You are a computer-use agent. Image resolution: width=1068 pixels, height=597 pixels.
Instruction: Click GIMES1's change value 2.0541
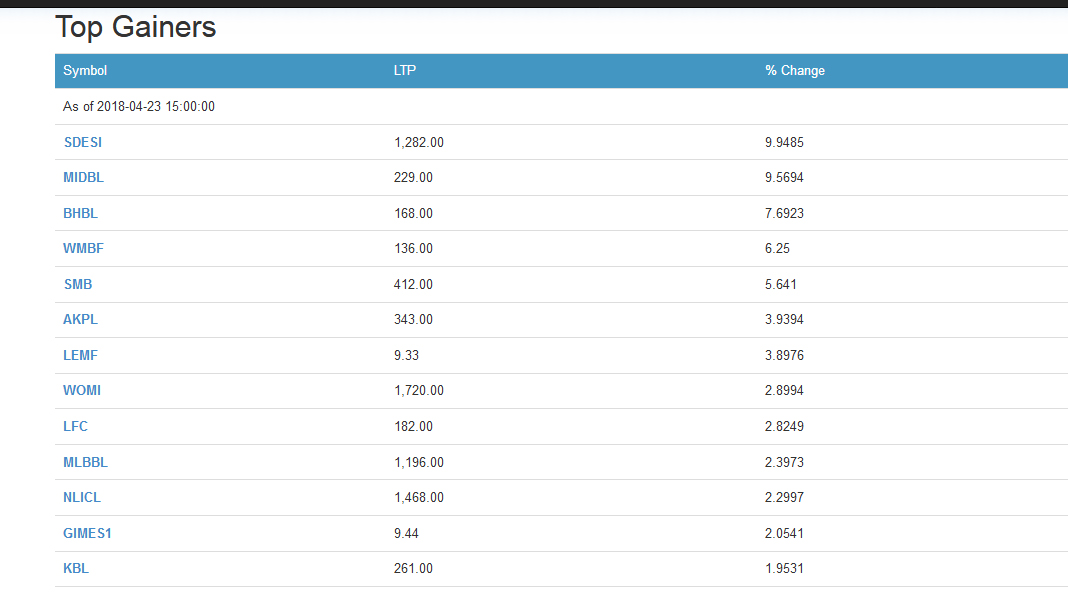click(x=784, y=533)
